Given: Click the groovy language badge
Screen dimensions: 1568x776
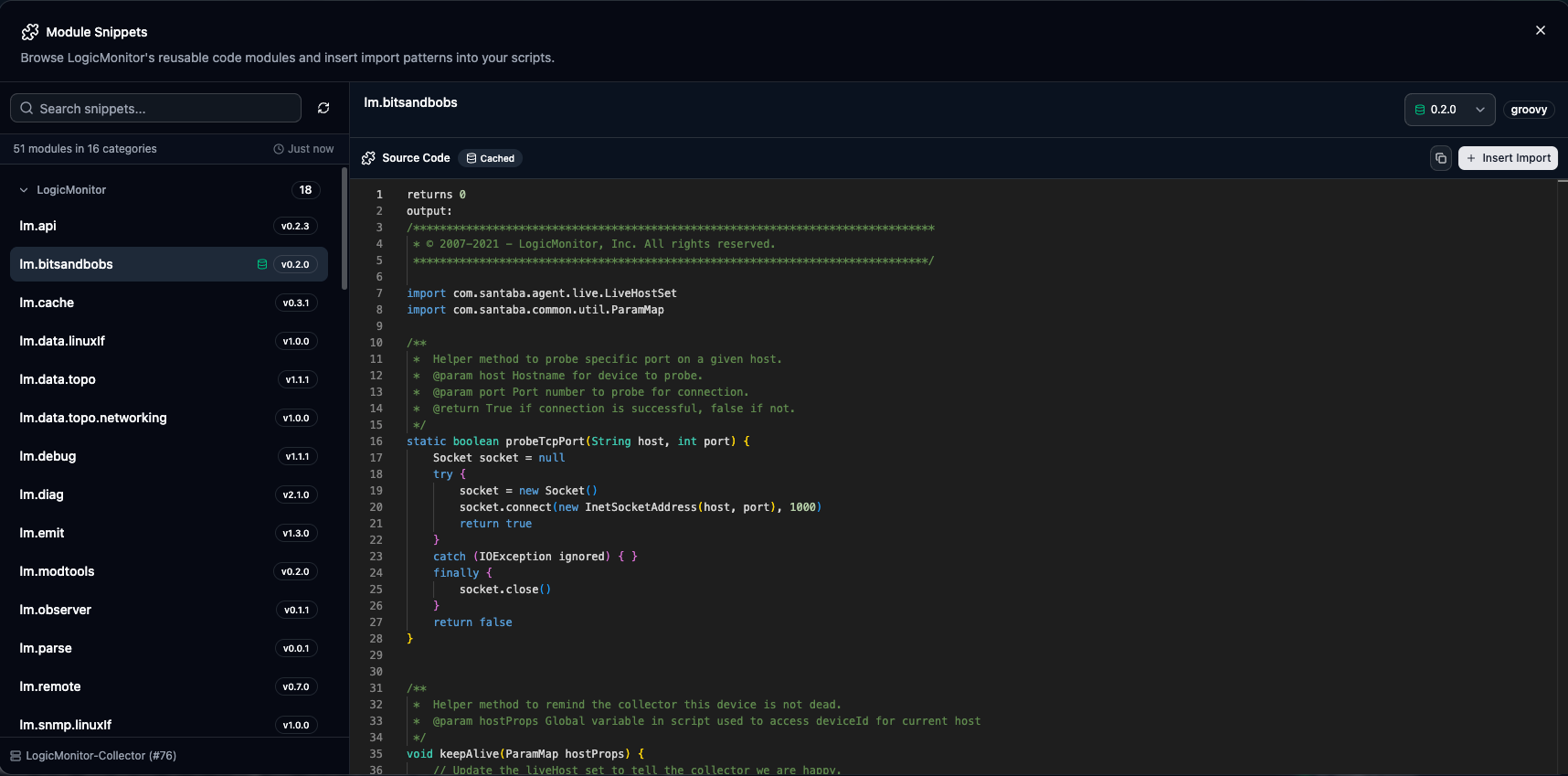Looking at the screenshot, I should (x=1529, y=110).
